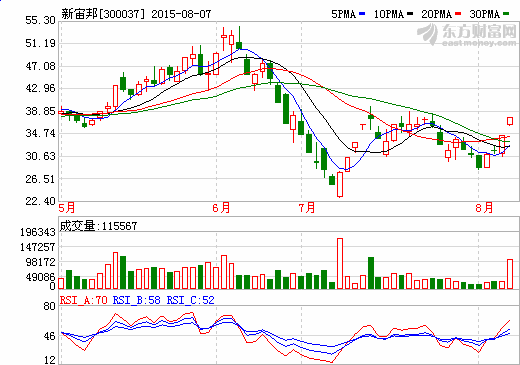Click the lowest red candlestick near 22.40
The image size is (520, 365).
pos(340,184)
